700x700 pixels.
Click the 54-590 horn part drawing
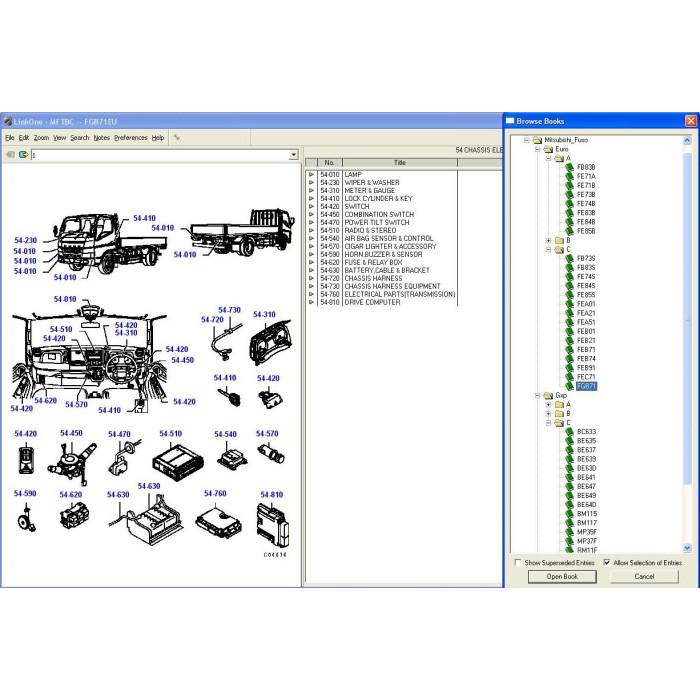(x=26, y=519)
